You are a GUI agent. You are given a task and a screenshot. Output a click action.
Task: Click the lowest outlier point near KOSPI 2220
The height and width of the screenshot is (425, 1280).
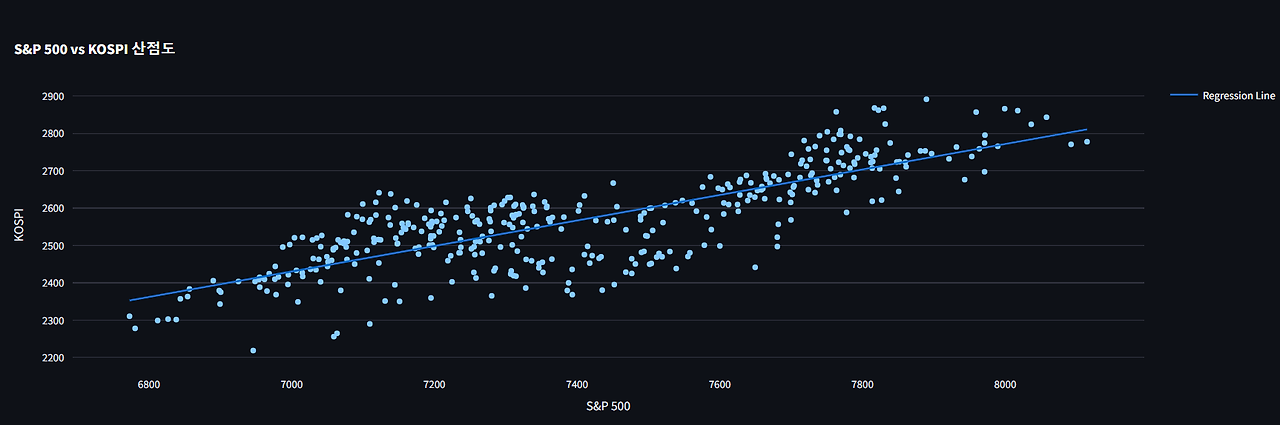pyautogui.click(x=253, y=351)
